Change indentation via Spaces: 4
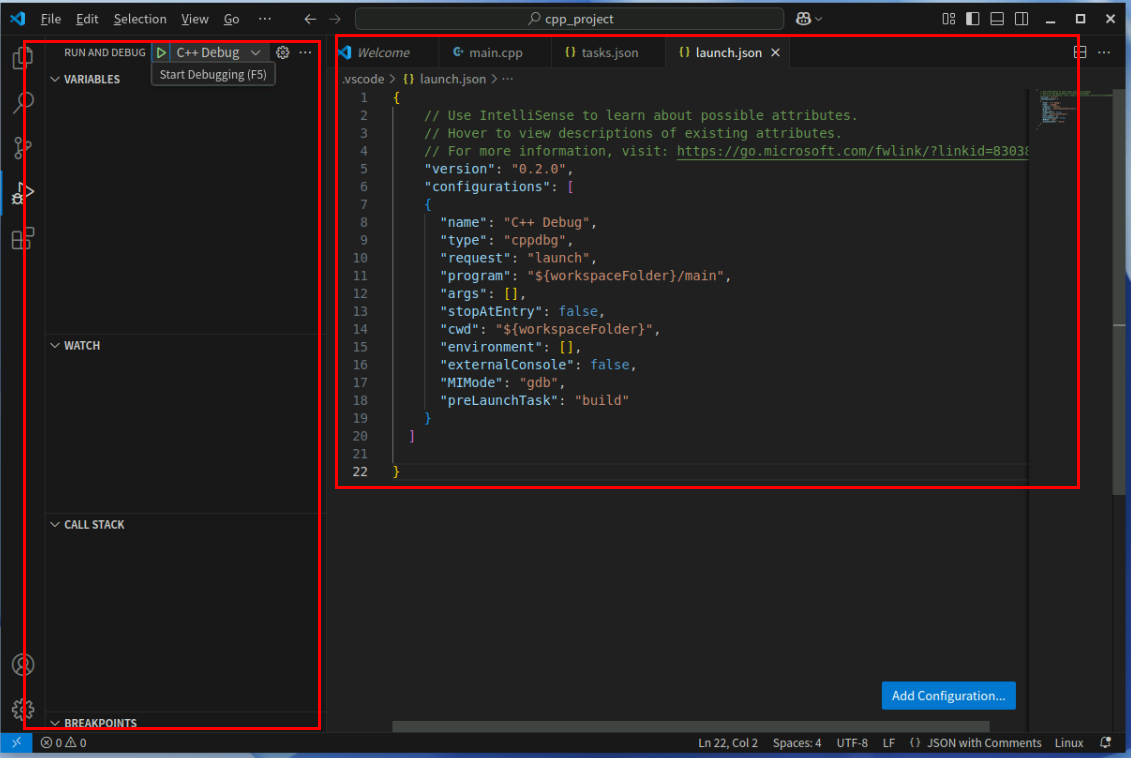1131x758 pixels. coord(797,742)
